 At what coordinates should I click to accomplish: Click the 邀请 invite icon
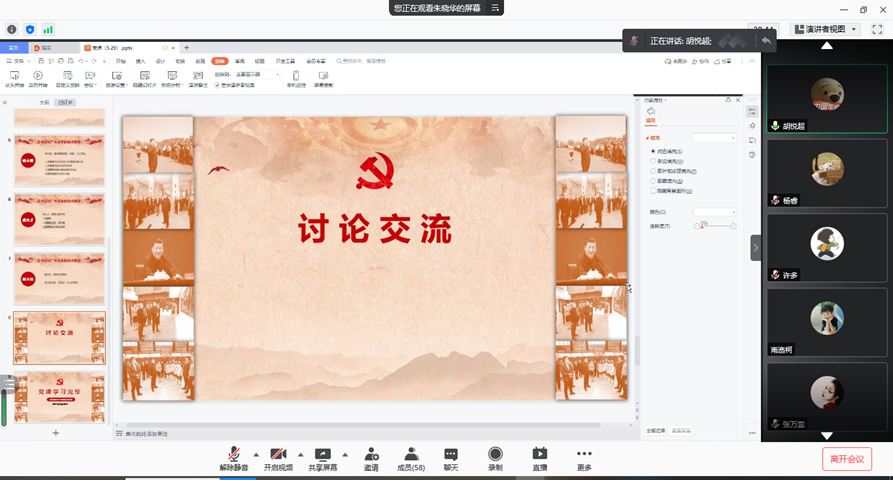tap(371, 455)
